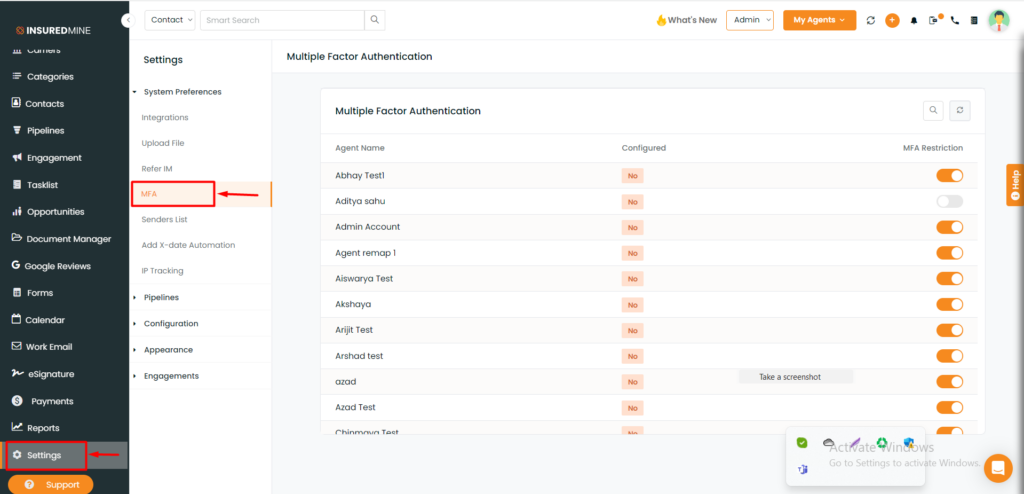Image resolution: width=1024 pixels, height=494 pixels.
Task: Open IP Tracking settings page
Action: click(x=163, y=271)
